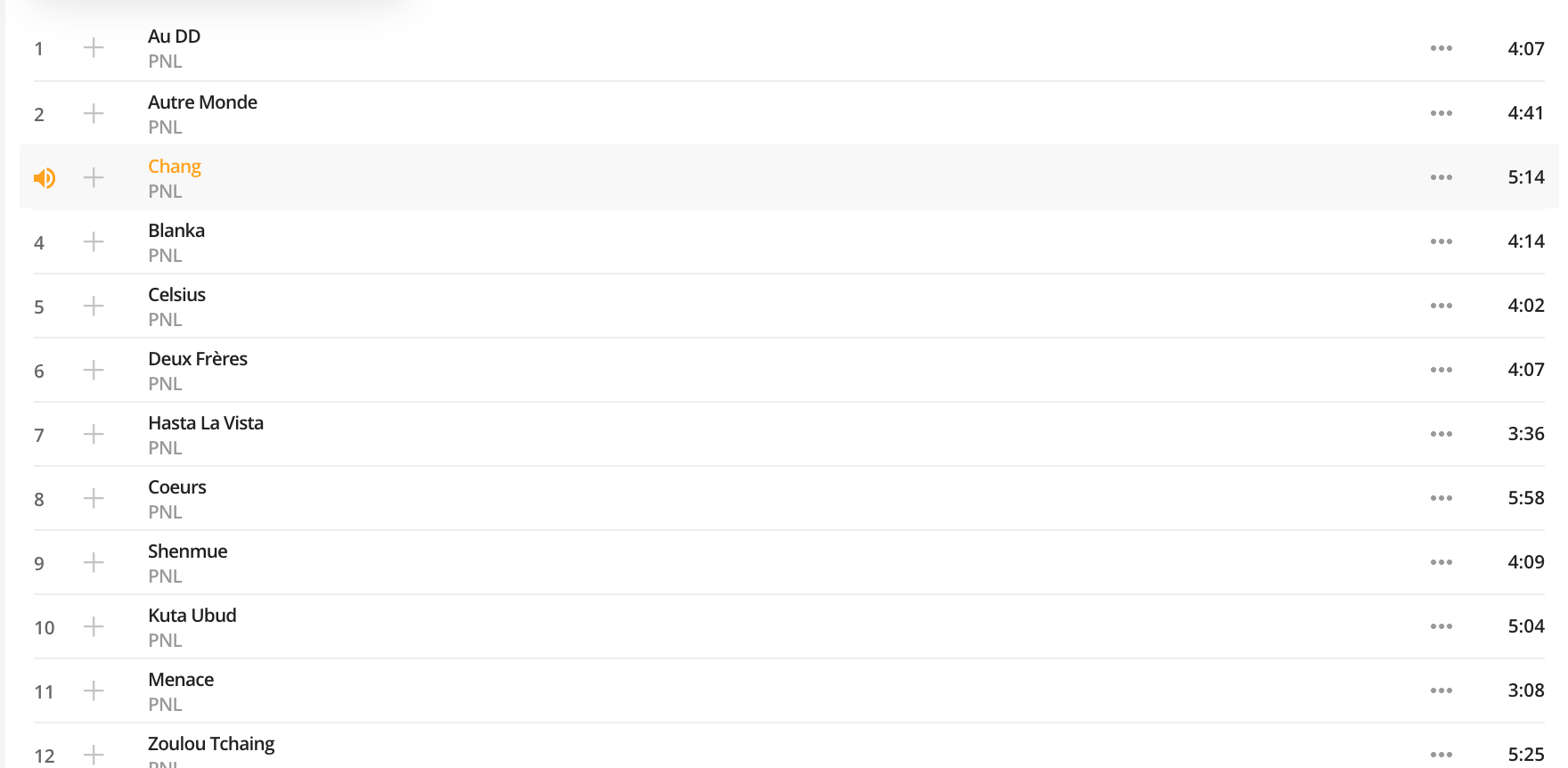Image resolution: width=1568 pixels, height=768 pixels.
Task: Add Shenmue via its plus icon
Action: (94, 562)
